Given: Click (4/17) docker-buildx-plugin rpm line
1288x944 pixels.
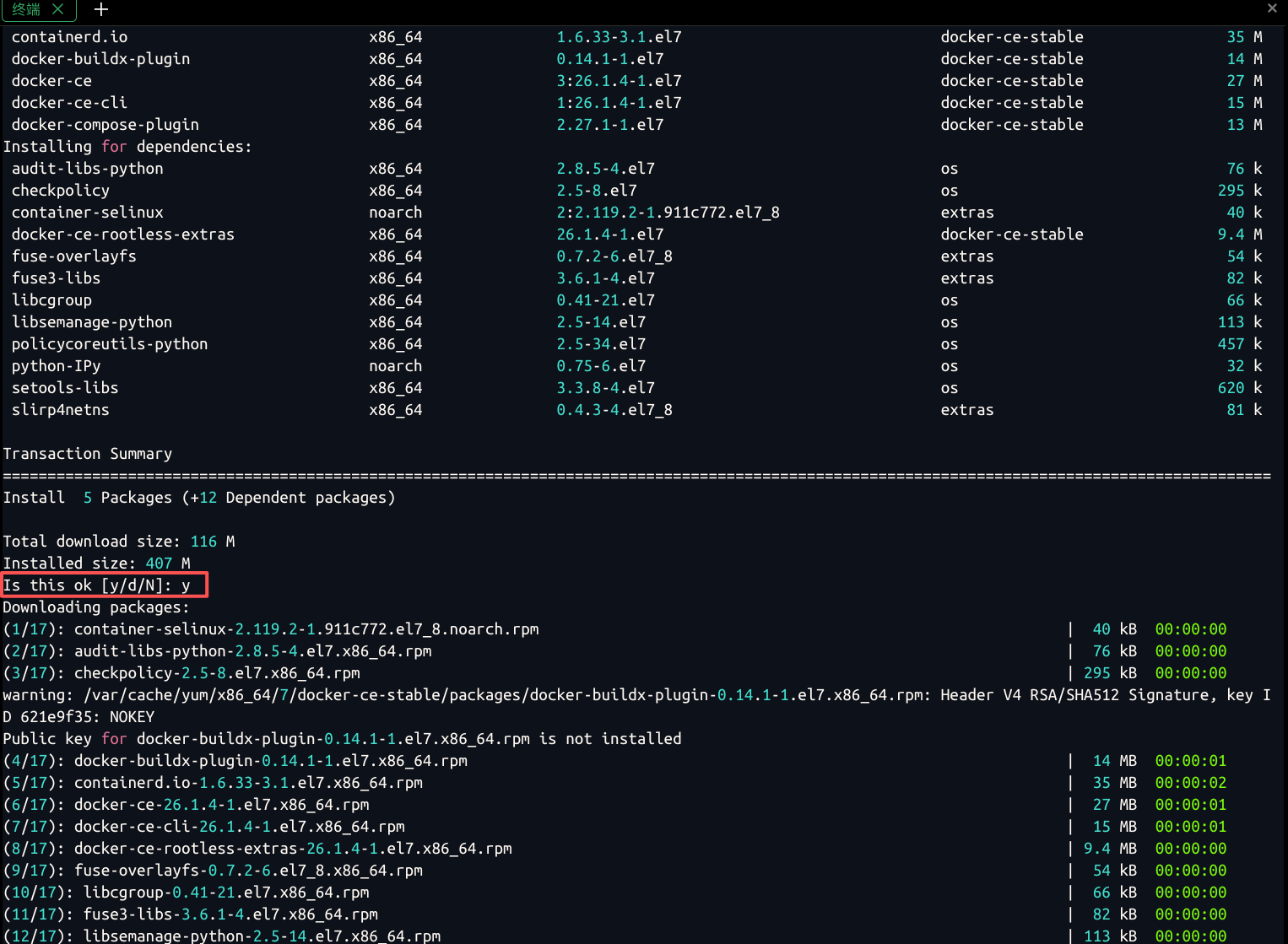Looking at the screenshot, I should [614, 761].
